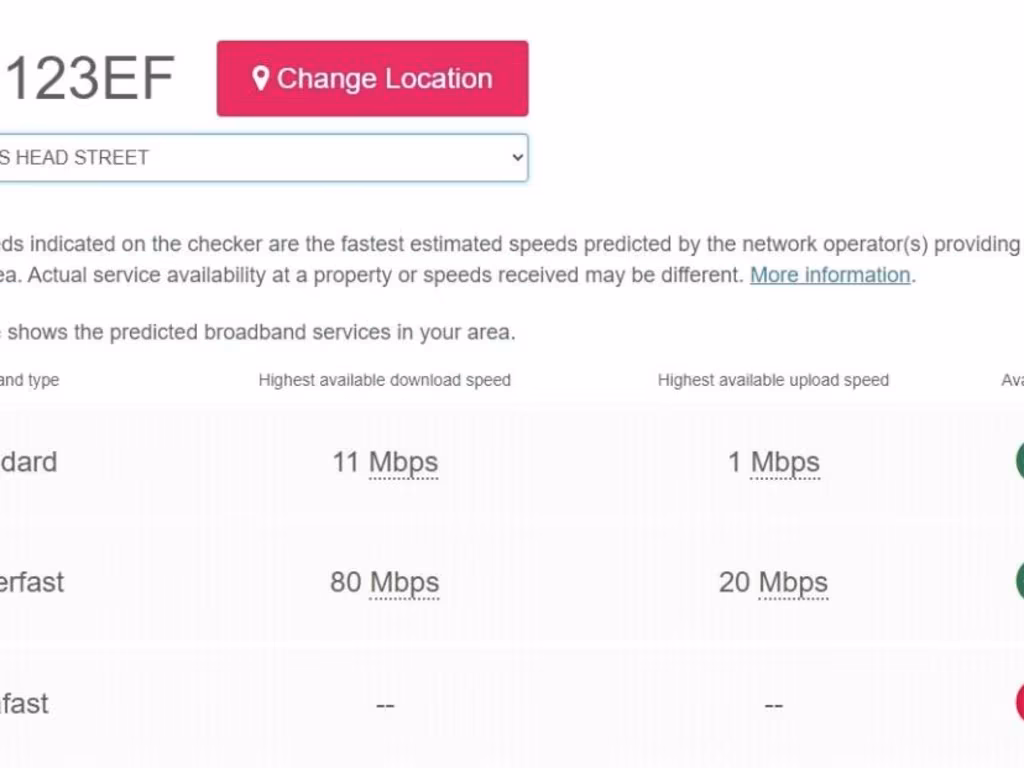Screen dimensions: 1024x768
Task: Click the Mbps abbreviation beside 11
Action: [x=403, y=463]
